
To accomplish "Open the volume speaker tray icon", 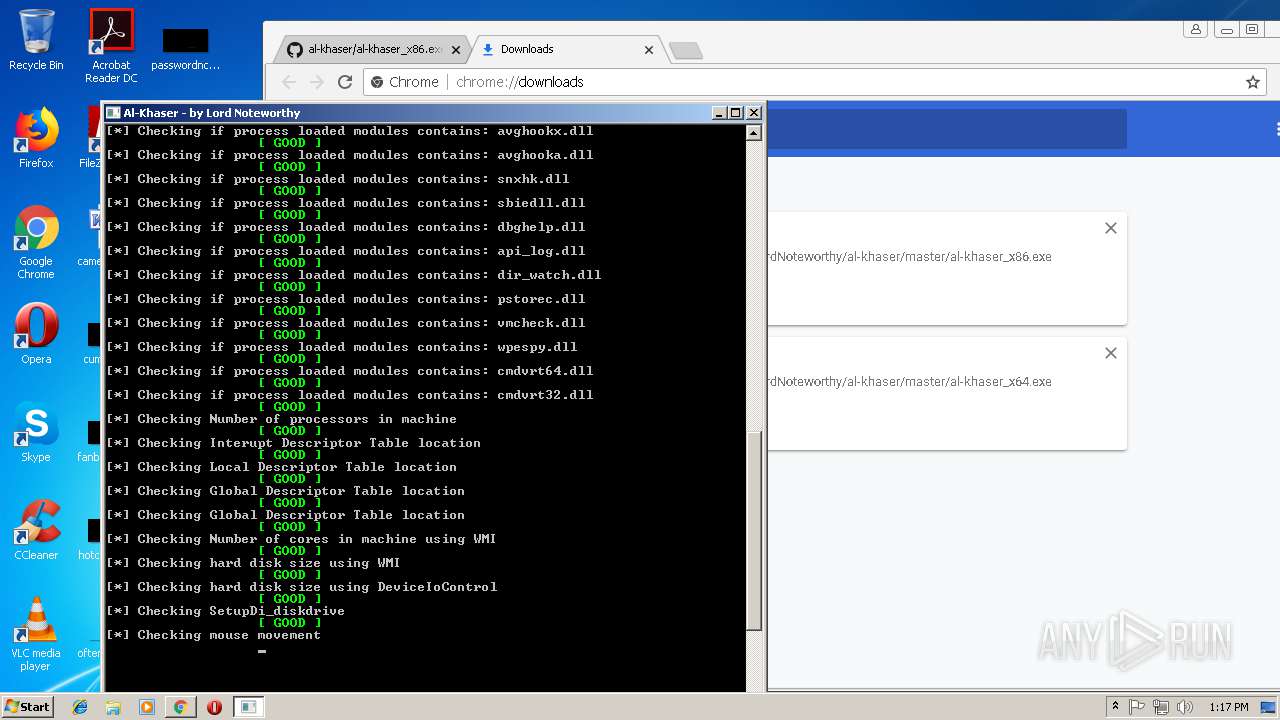I will point(1185,707).
